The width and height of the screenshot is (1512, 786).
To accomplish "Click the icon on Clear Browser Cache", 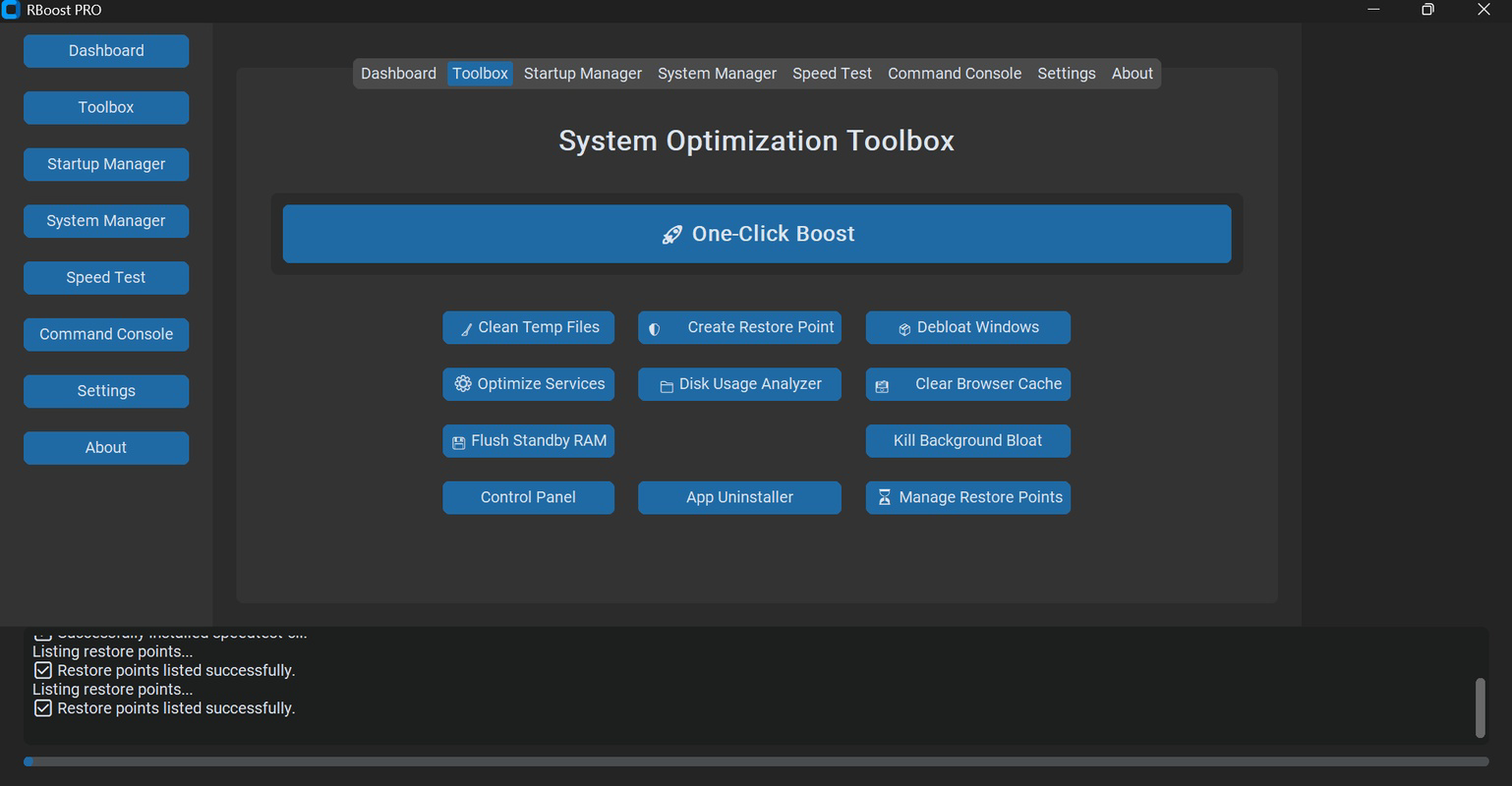I will coord(882,386).
